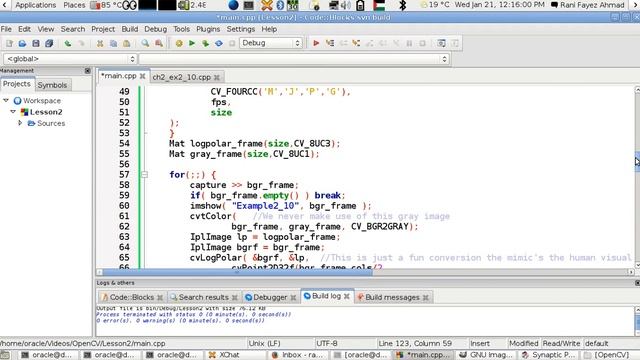Collapse the Lesson2 project node
This screenshot has height=360, width=640.
[13, 111]
